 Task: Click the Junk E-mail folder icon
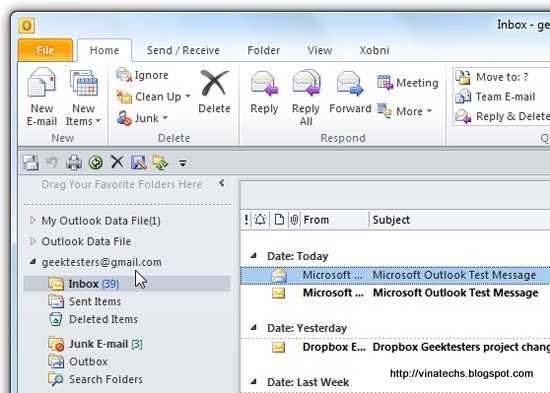[x=56, y=344]
